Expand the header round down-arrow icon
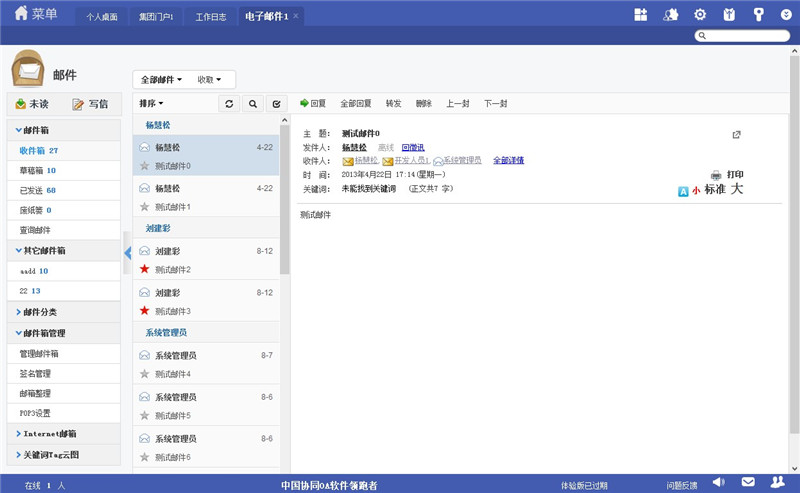The image size is (800, 493). [786, 15]
